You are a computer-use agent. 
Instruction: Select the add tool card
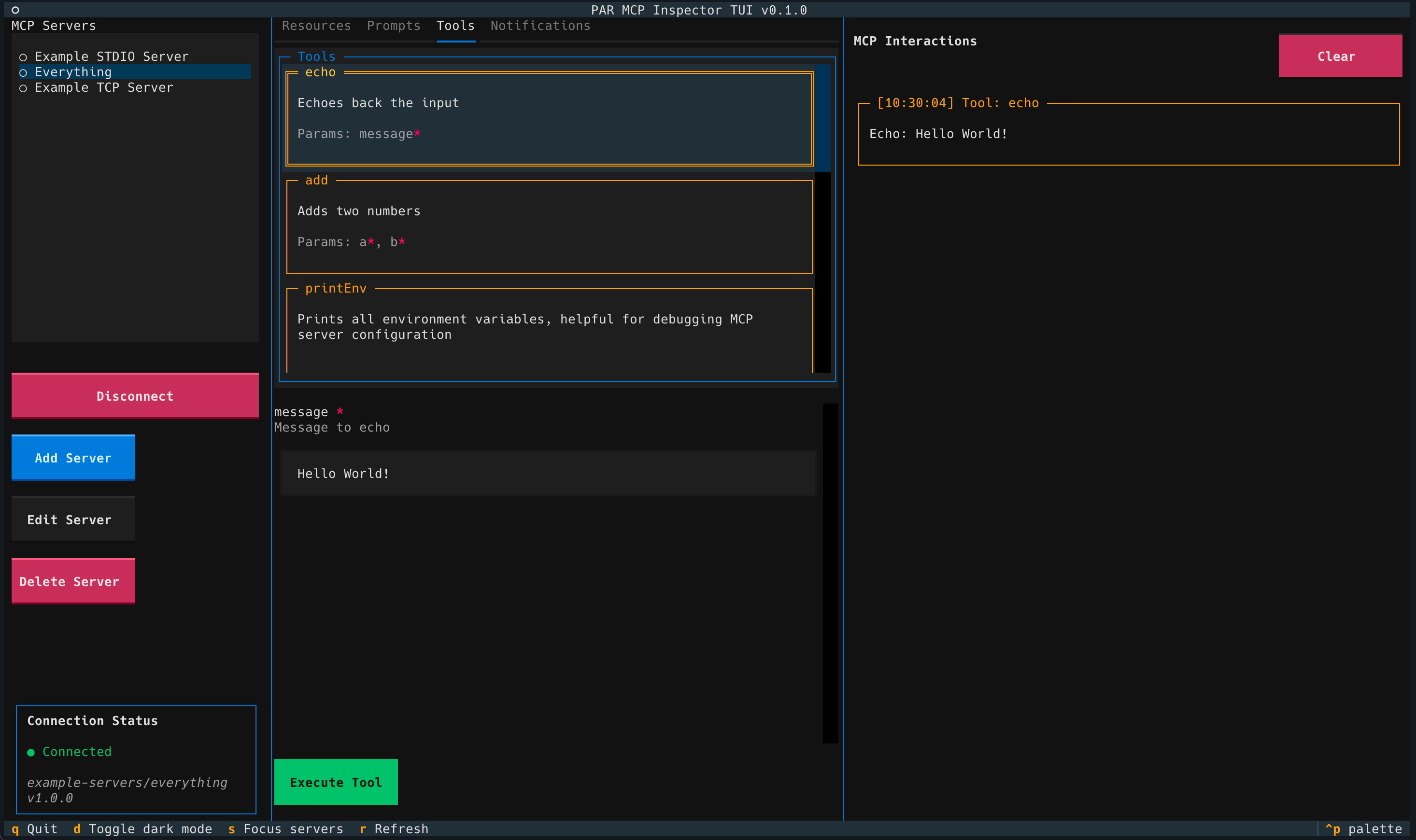(x=549, y=226)
